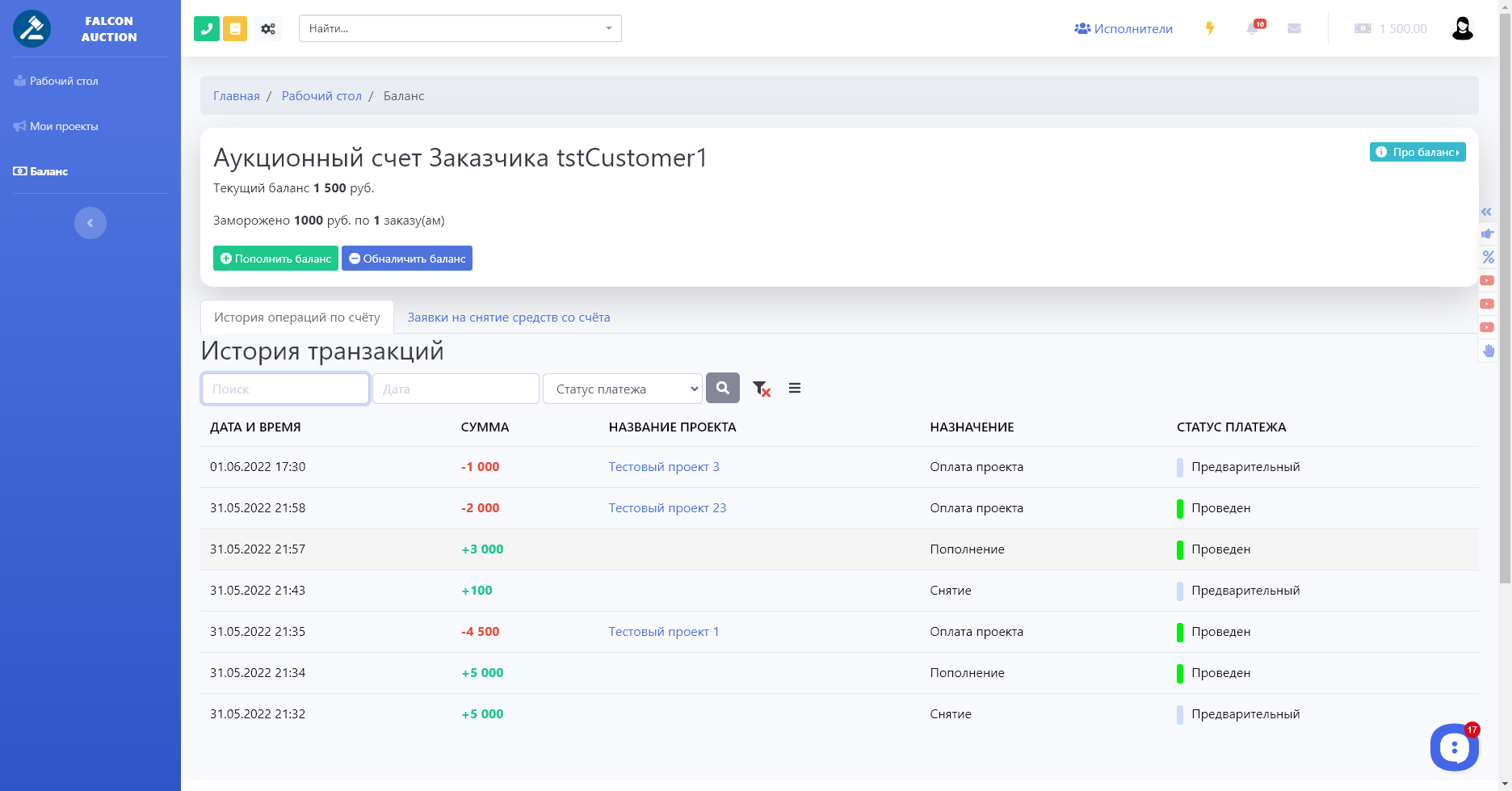Open notifications bell with badge
Viewport: 1512px width, 791px height.
tap(1253, 28)
